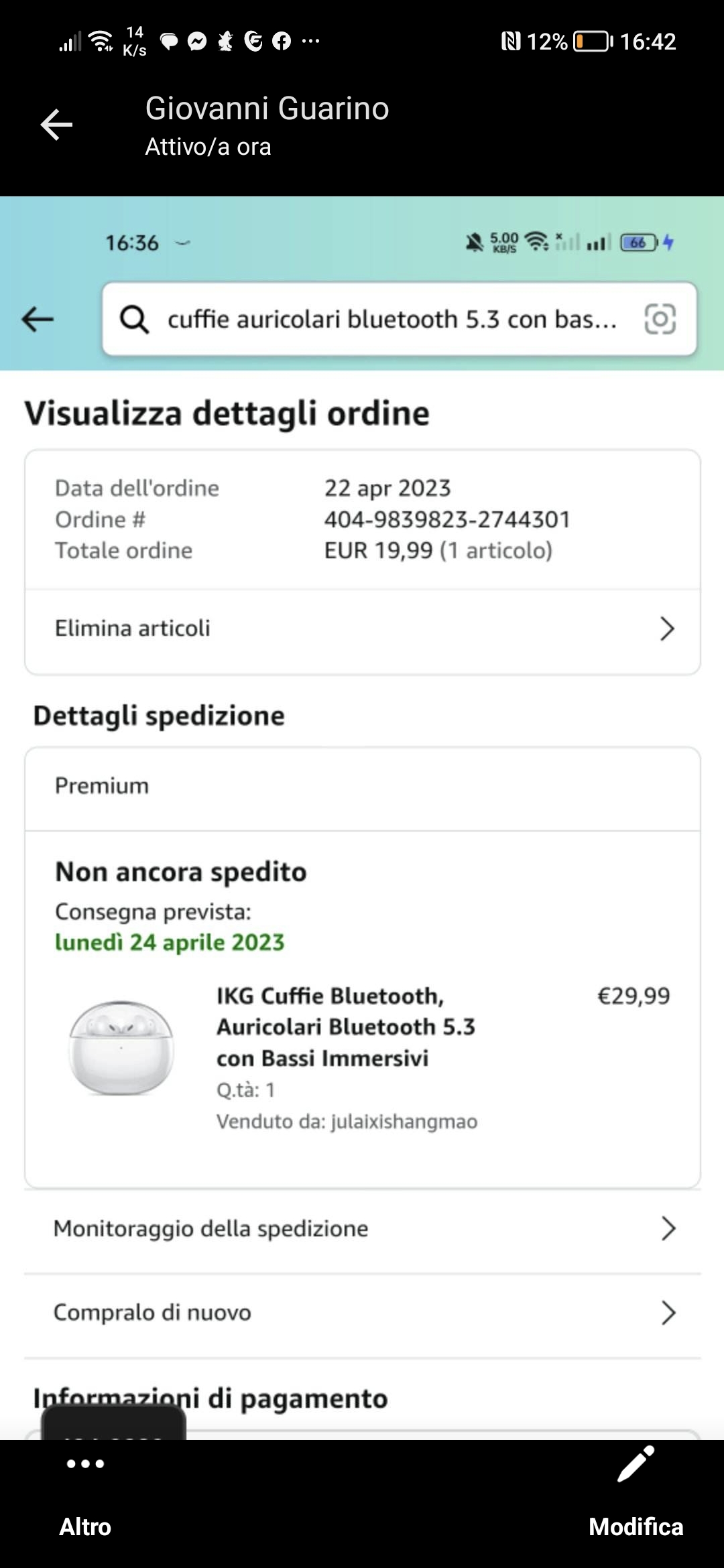Tap the battery indicator in status bar
The image size is (724, 1568).
click(x=593, y=42)
